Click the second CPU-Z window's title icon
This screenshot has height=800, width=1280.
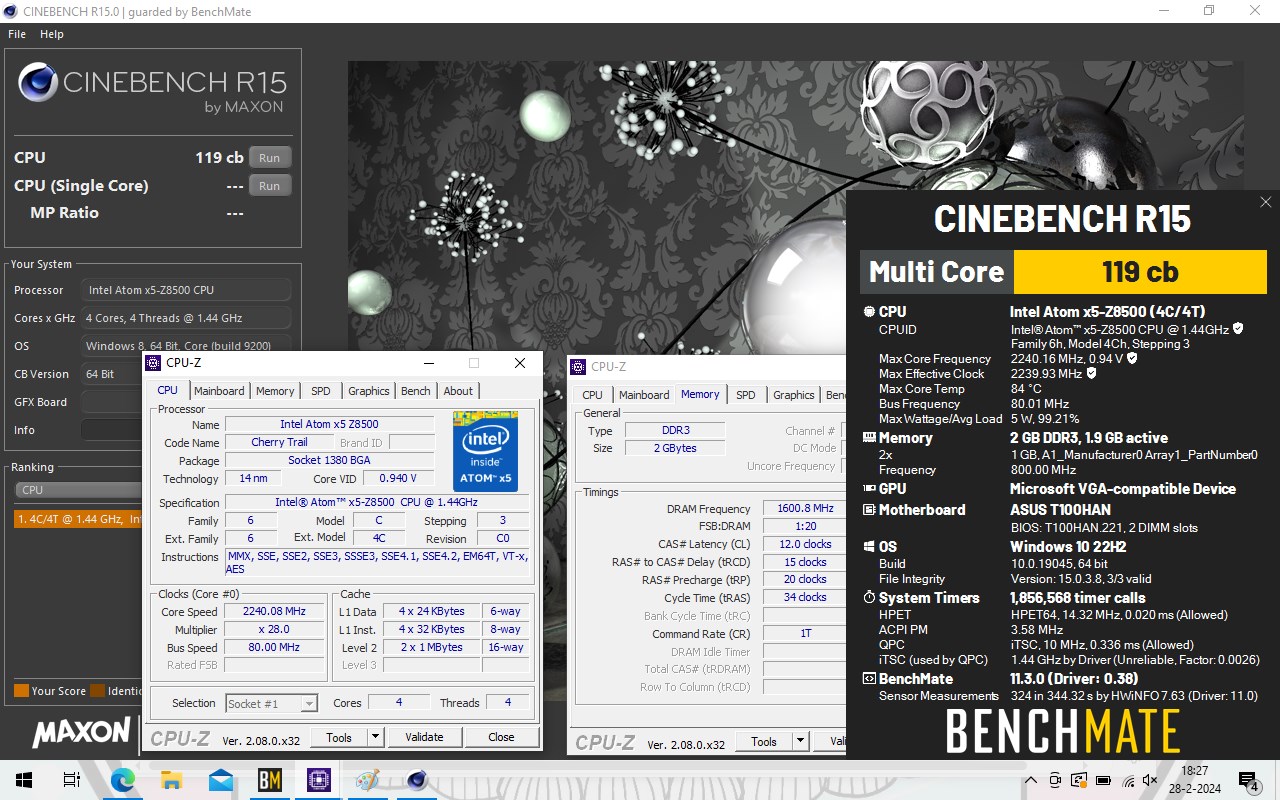[x=579, y=367]
